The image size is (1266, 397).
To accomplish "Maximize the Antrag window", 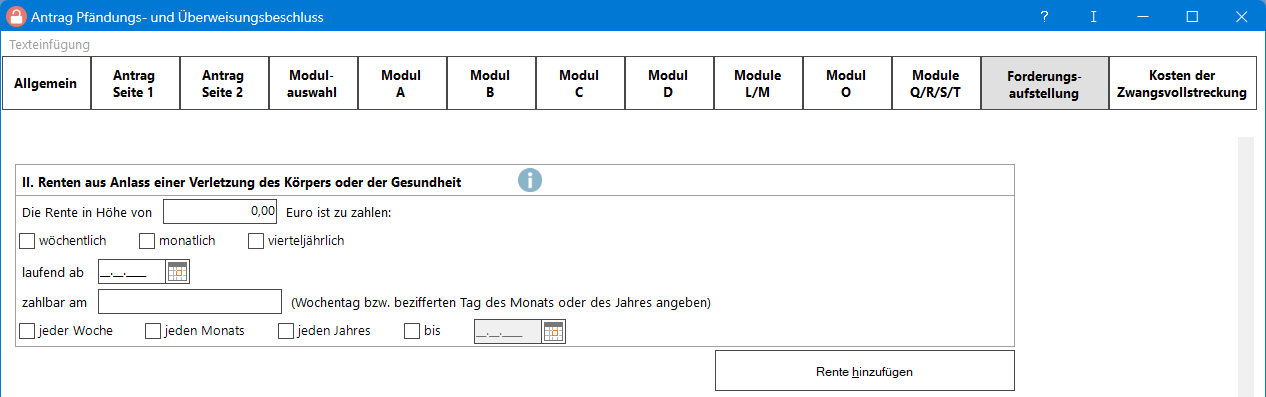I will pyautogui.click(x=1192, y=17).
